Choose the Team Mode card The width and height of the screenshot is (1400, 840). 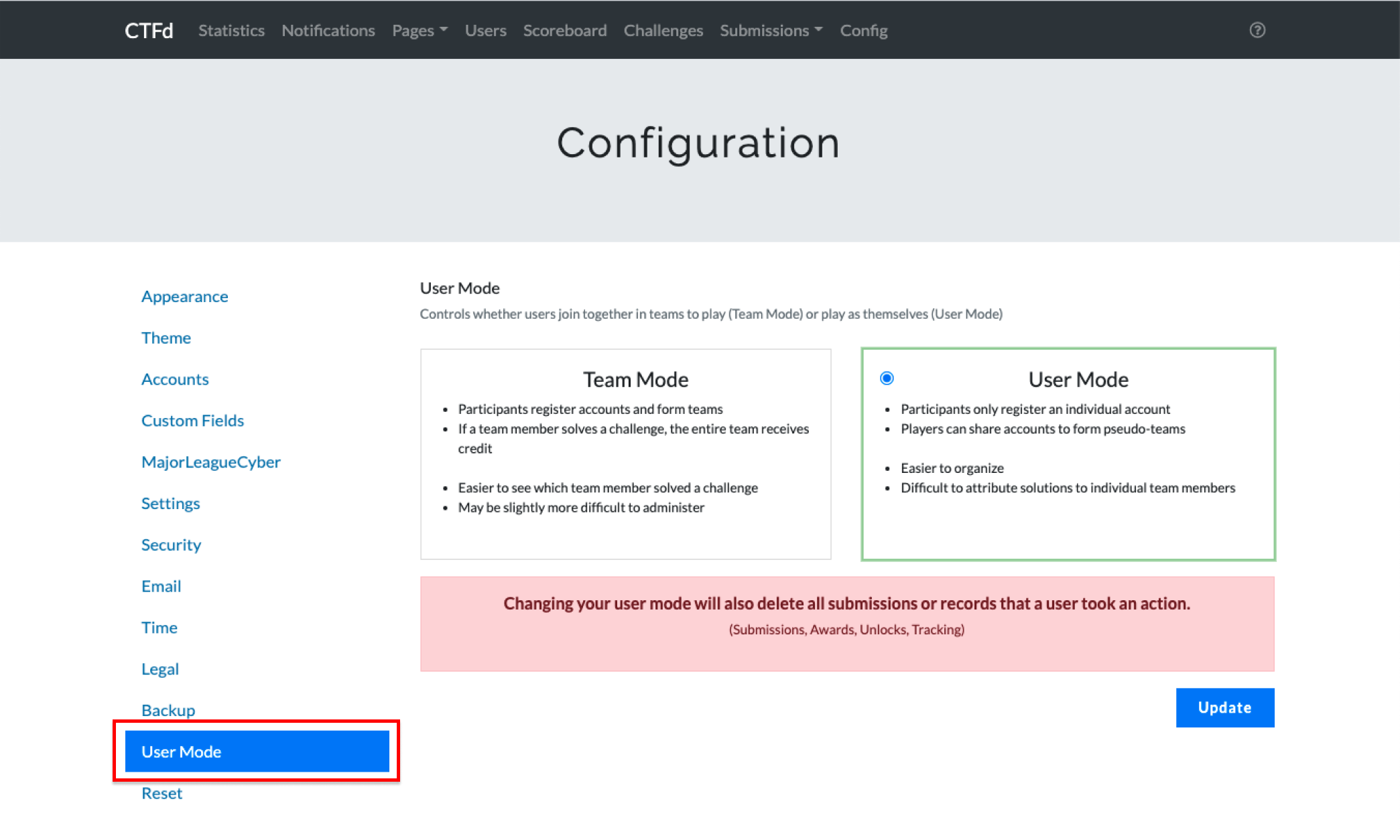pos(625,453)
